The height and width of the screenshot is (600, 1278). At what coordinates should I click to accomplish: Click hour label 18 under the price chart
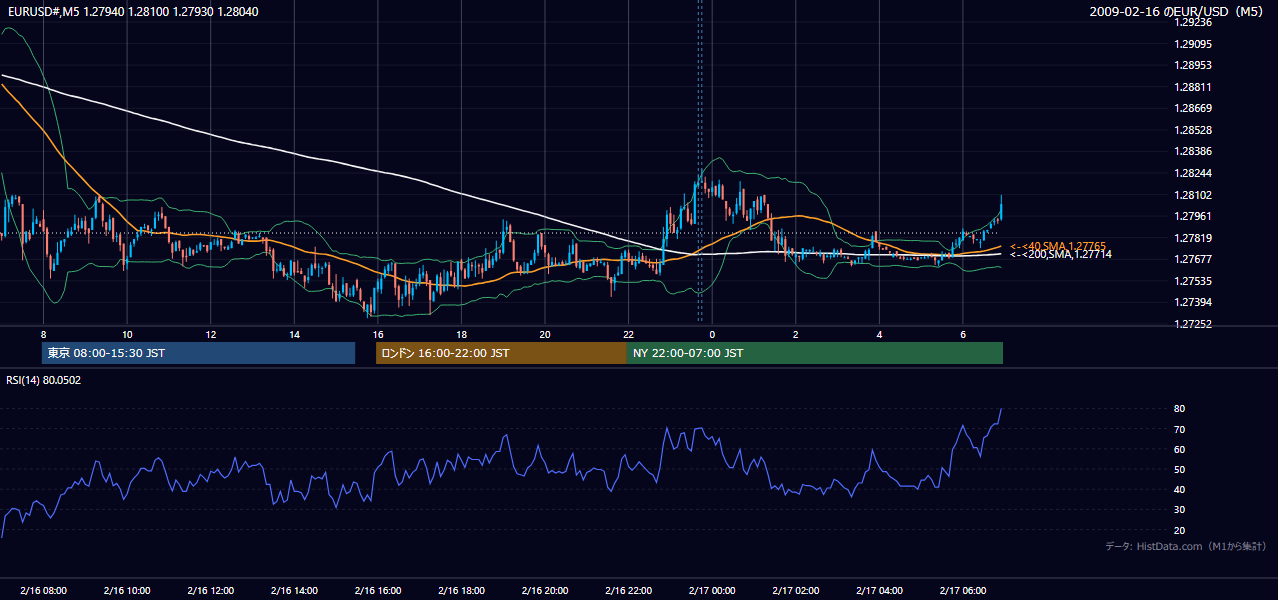coord(461,334)
